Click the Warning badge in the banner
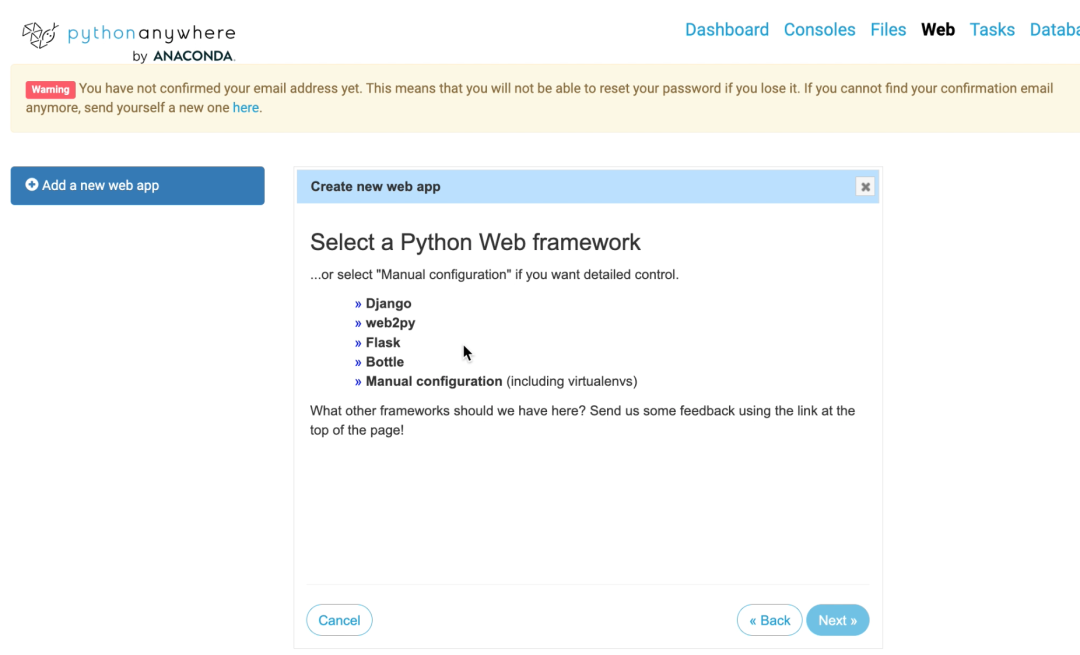Image resolution: width=1080 pixels, height=655 pixels. tap(50, 89)
